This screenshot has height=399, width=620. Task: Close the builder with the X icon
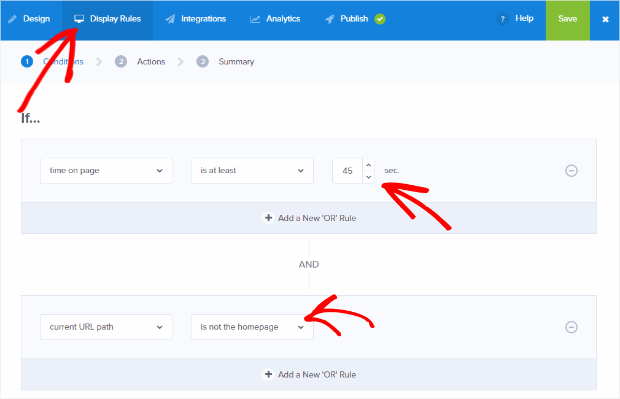point(605,19)
